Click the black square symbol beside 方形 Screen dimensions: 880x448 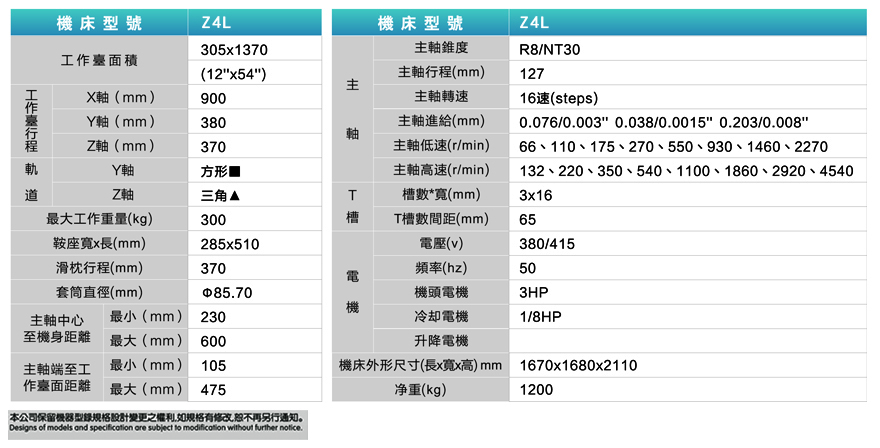[234, 171]
